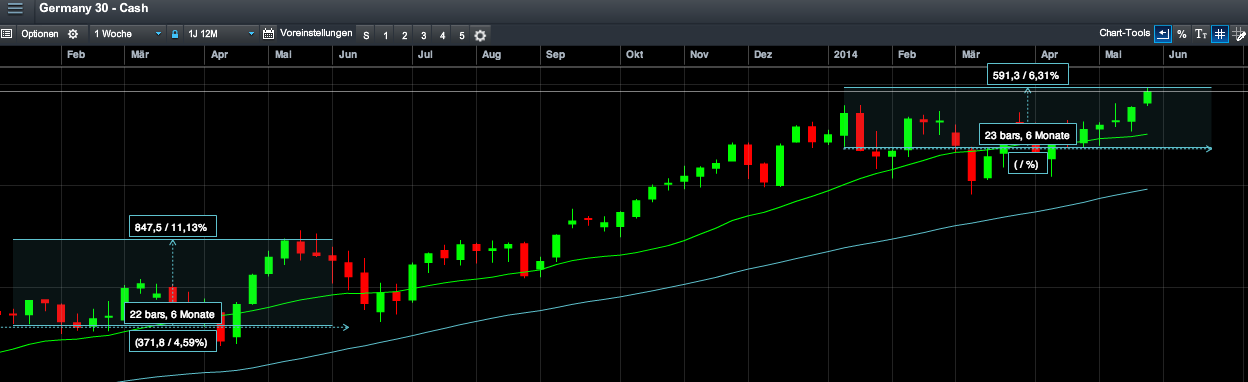Click the calendar icon before Voreinstellungen
The height and width of the screenshot is (382, 1248).
click(268, 34)
